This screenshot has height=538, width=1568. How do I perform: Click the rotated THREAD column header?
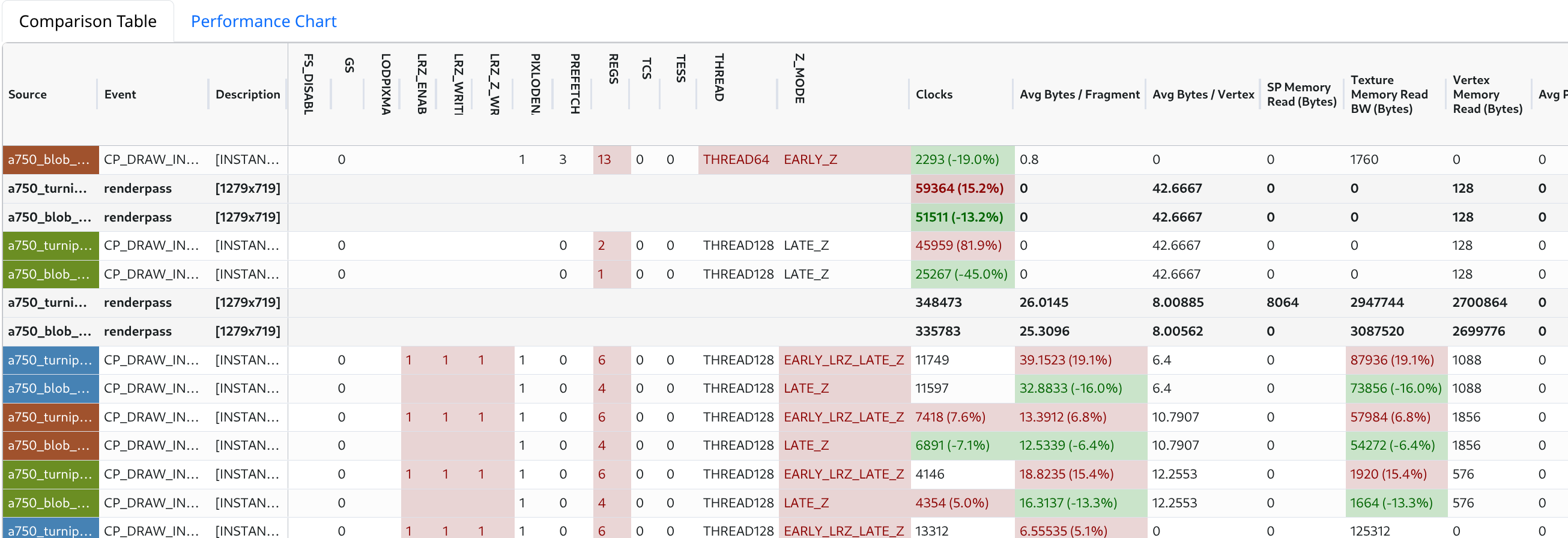719,77
